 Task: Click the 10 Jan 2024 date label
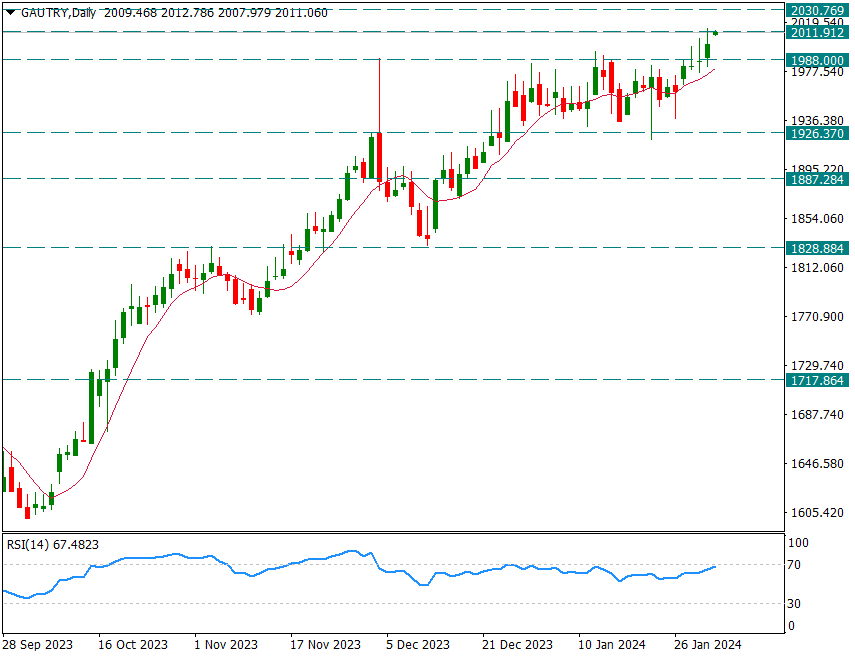(x=612, y=644)
